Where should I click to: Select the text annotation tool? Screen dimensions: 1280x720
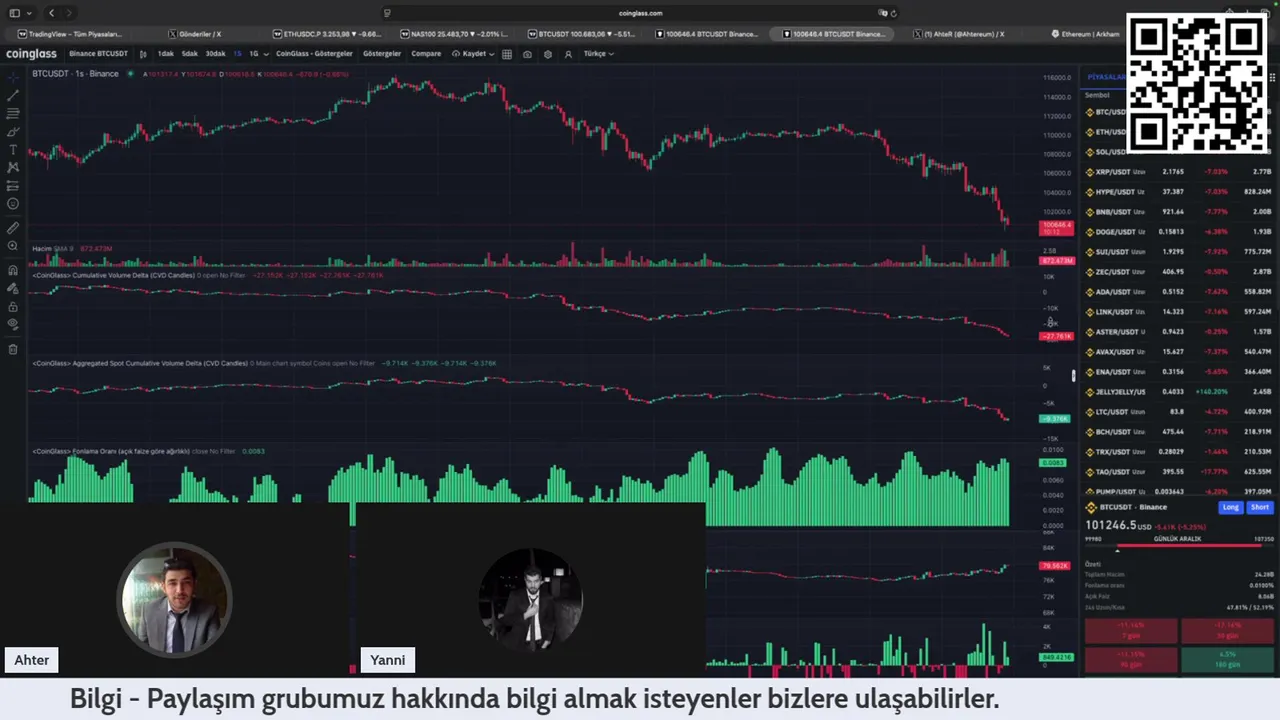click(x=13, y=149)
